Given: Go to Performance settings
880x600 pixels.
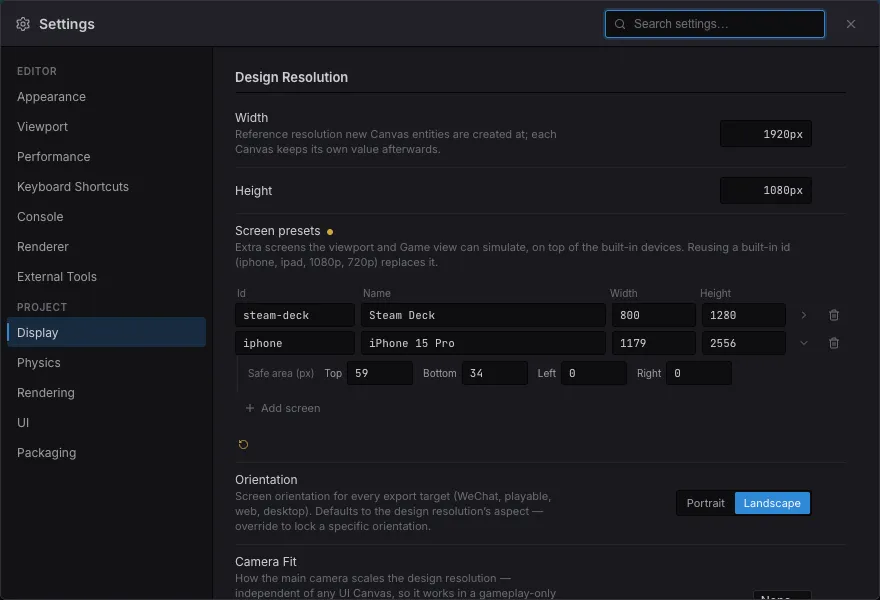Looking at the screenshot, I should click(x=106, y=157).
